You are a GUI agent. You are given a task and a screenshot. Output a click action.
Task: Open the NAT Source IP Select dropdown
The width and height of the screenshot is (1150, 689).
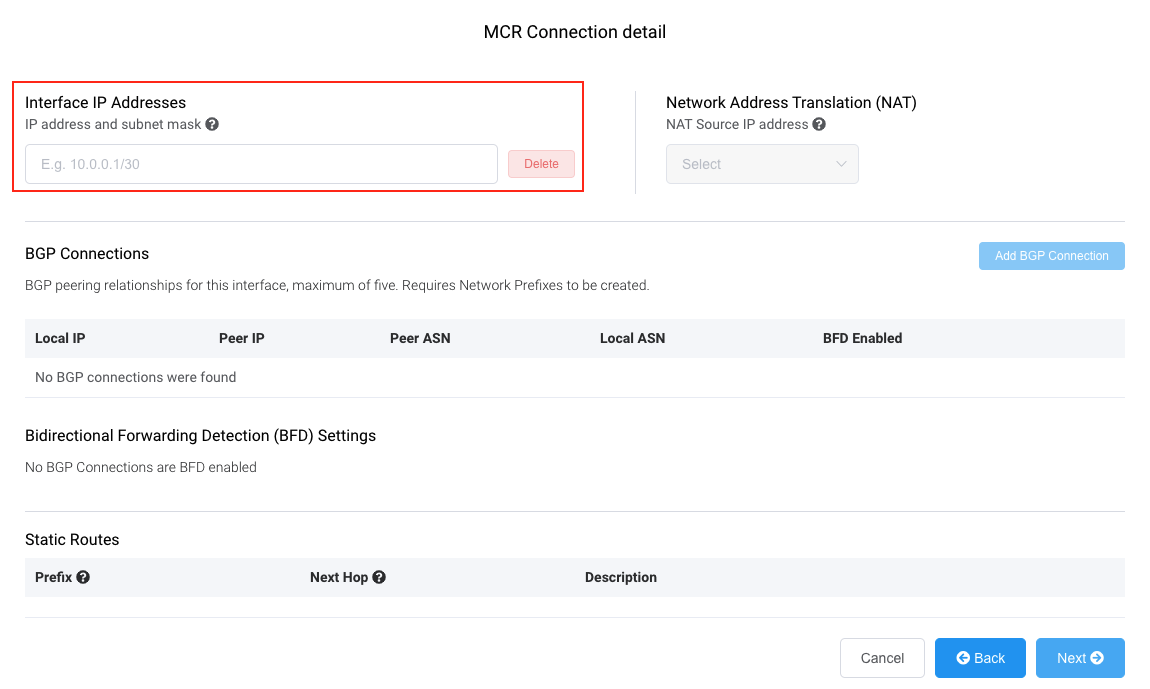tap(762, 164)
